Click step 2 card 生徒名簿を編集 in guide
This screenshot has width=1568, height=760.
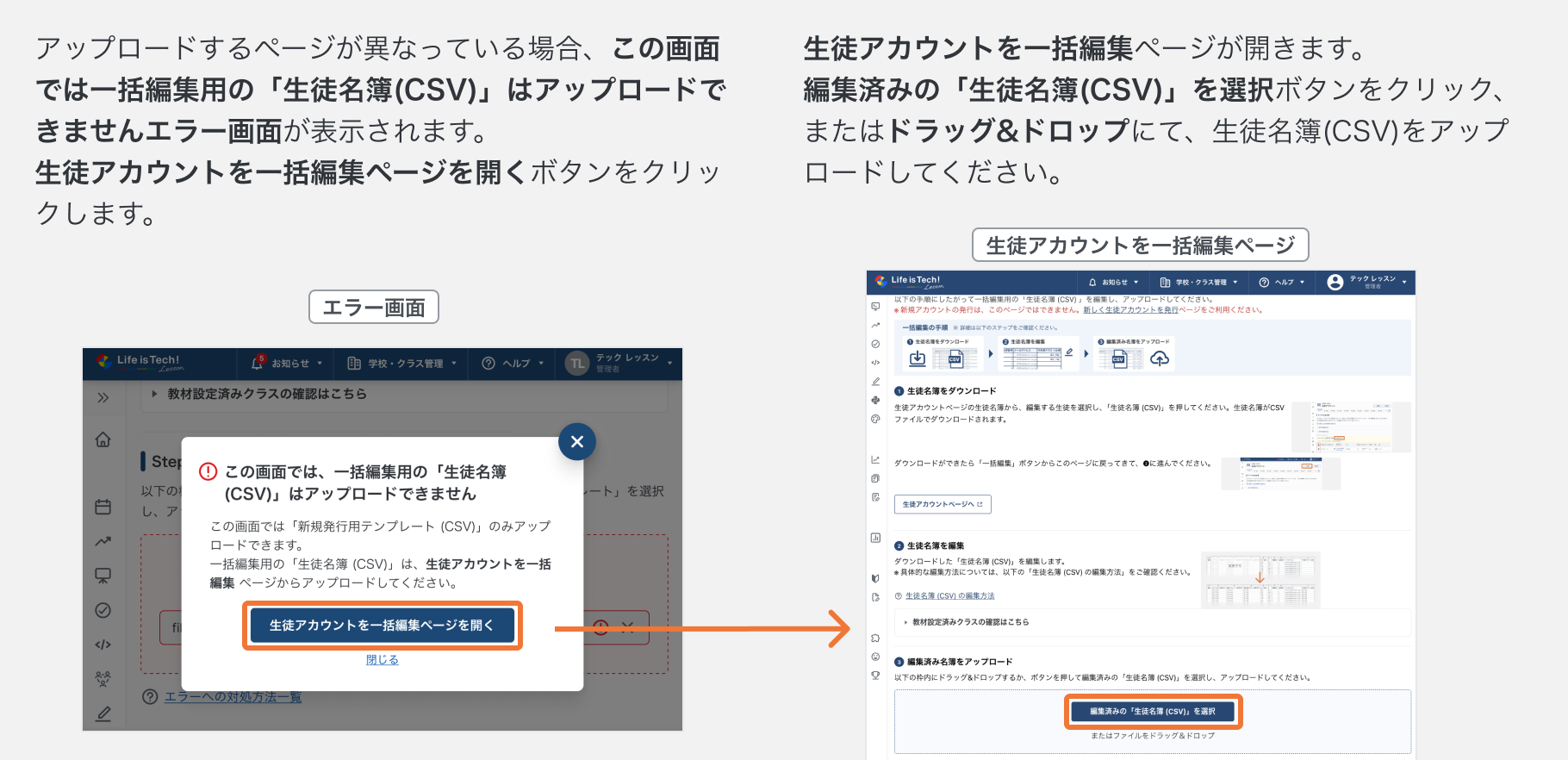point(1038,353)
